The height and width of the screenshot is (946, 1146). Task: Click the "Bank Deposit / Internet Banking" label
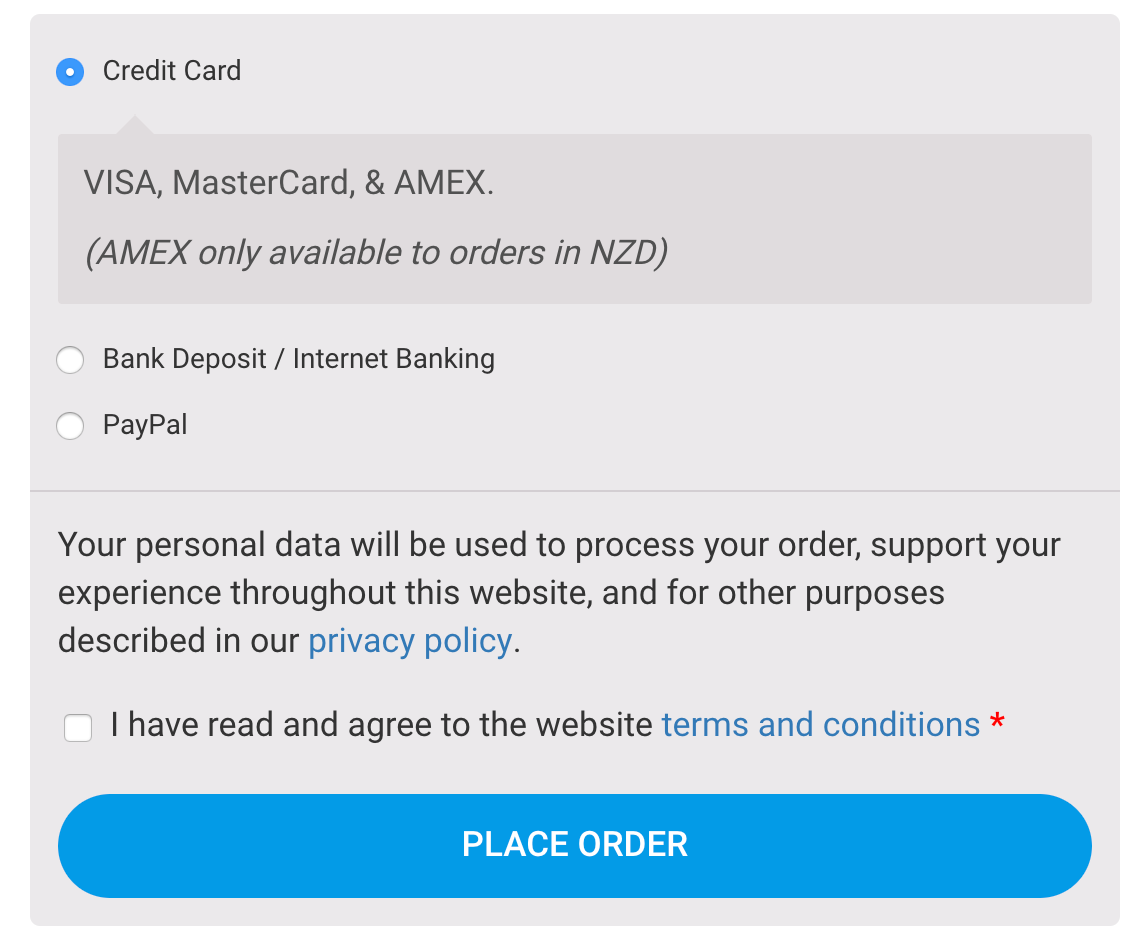[298, 359]
